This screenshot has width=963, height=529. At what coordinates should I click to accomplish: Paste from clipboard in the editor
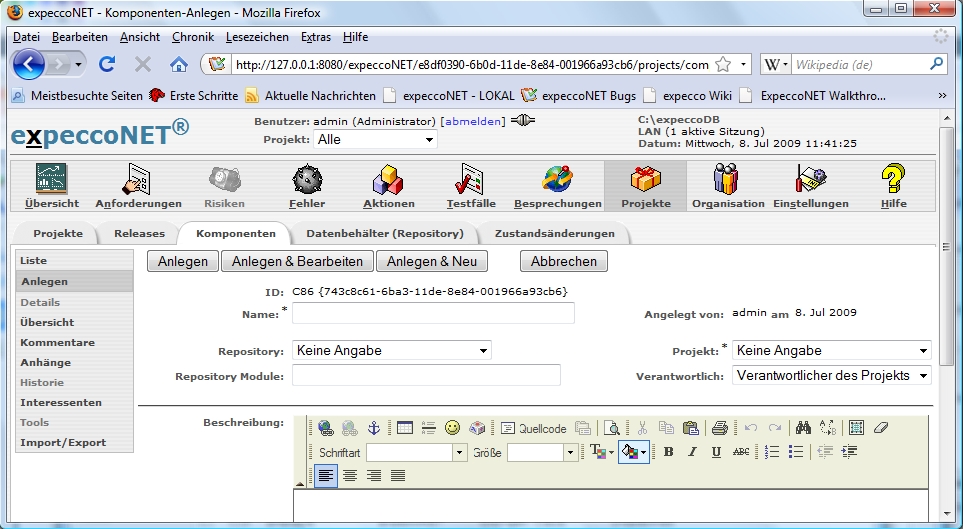click(x=690, y=428)
